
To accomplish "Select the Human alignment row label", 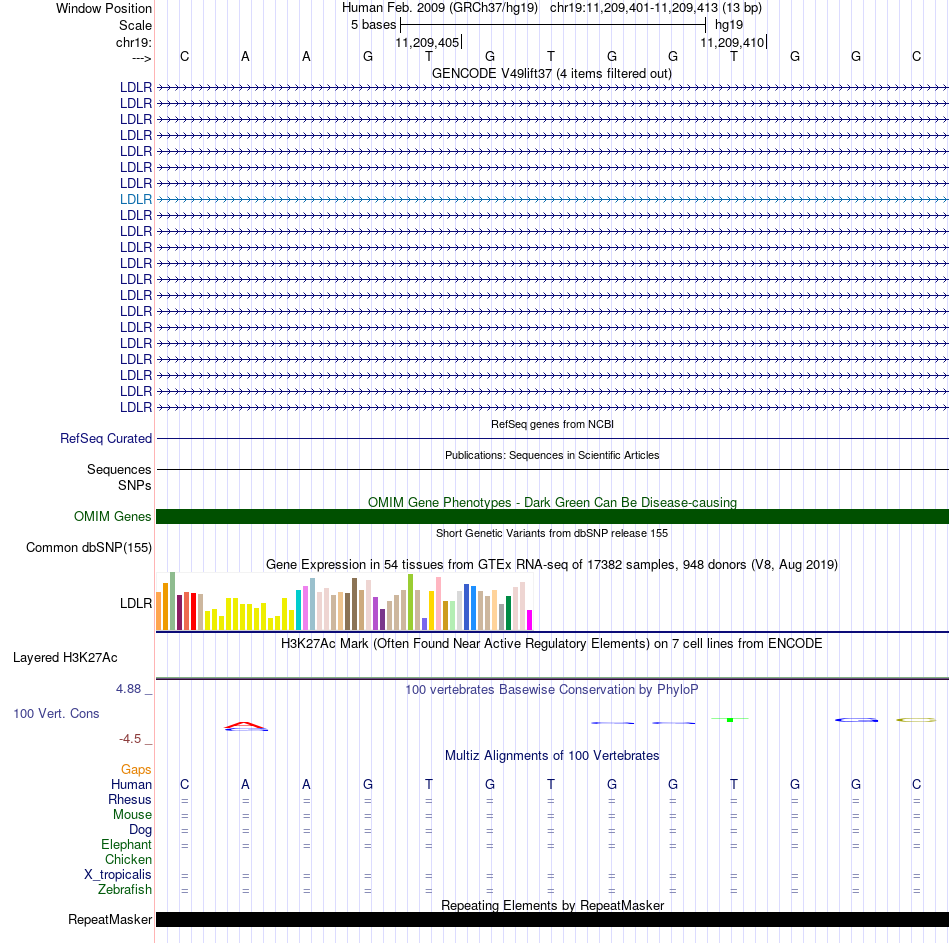I will pos(131,784).
